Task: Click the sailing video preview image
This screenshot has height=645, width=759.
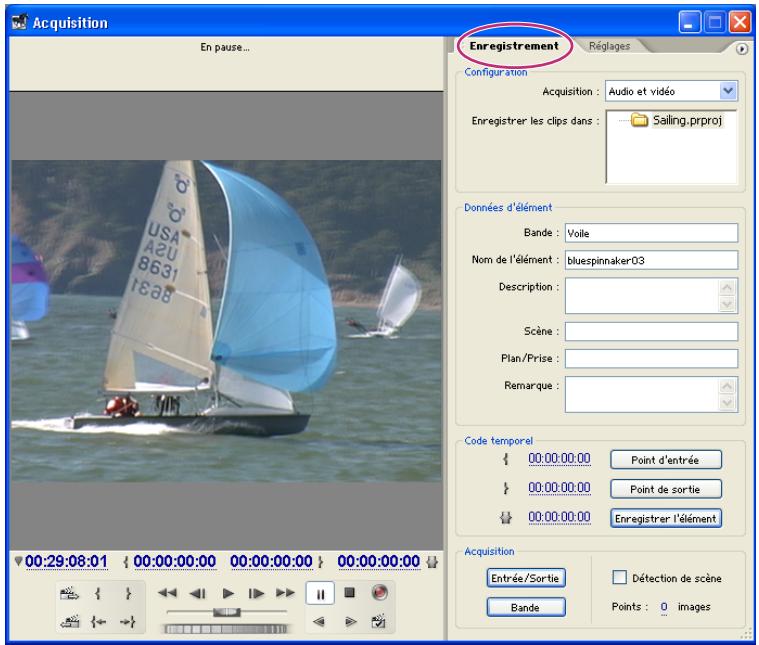Action: point(226,321)
